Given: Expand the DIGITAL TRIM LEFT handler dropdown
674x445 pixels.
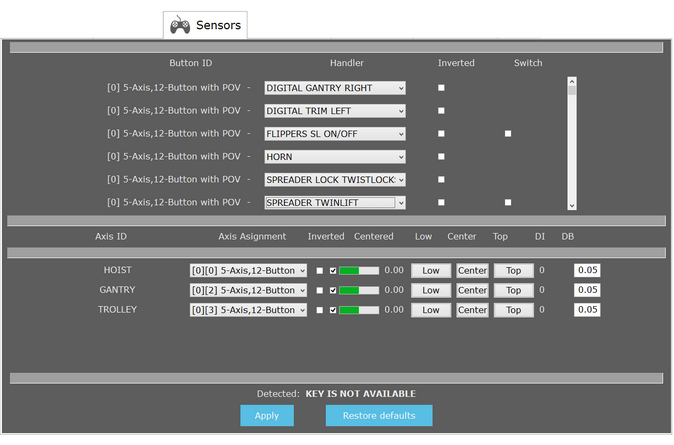Looking at the screenshot, I should (335, 111).
